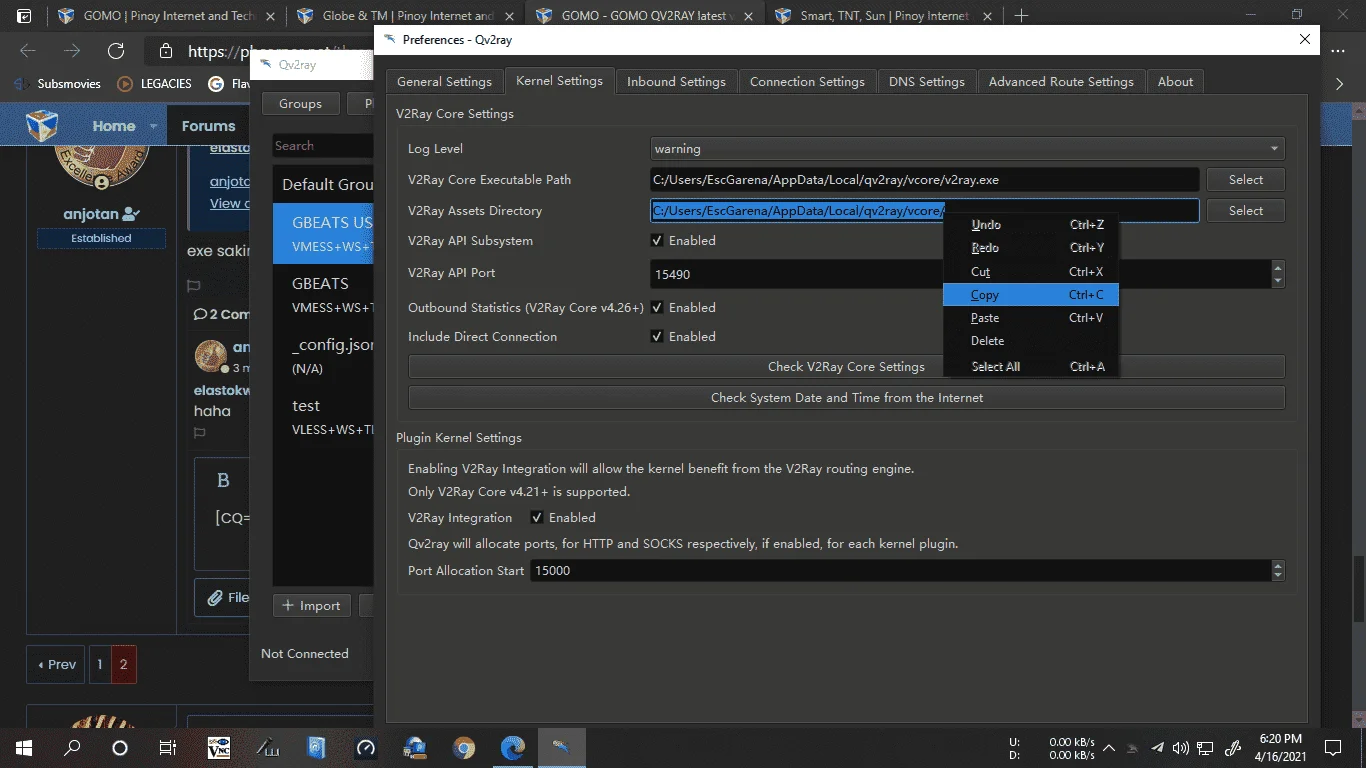
Task: Click Check System Date and Time button
Action: [x=846, y=398]
